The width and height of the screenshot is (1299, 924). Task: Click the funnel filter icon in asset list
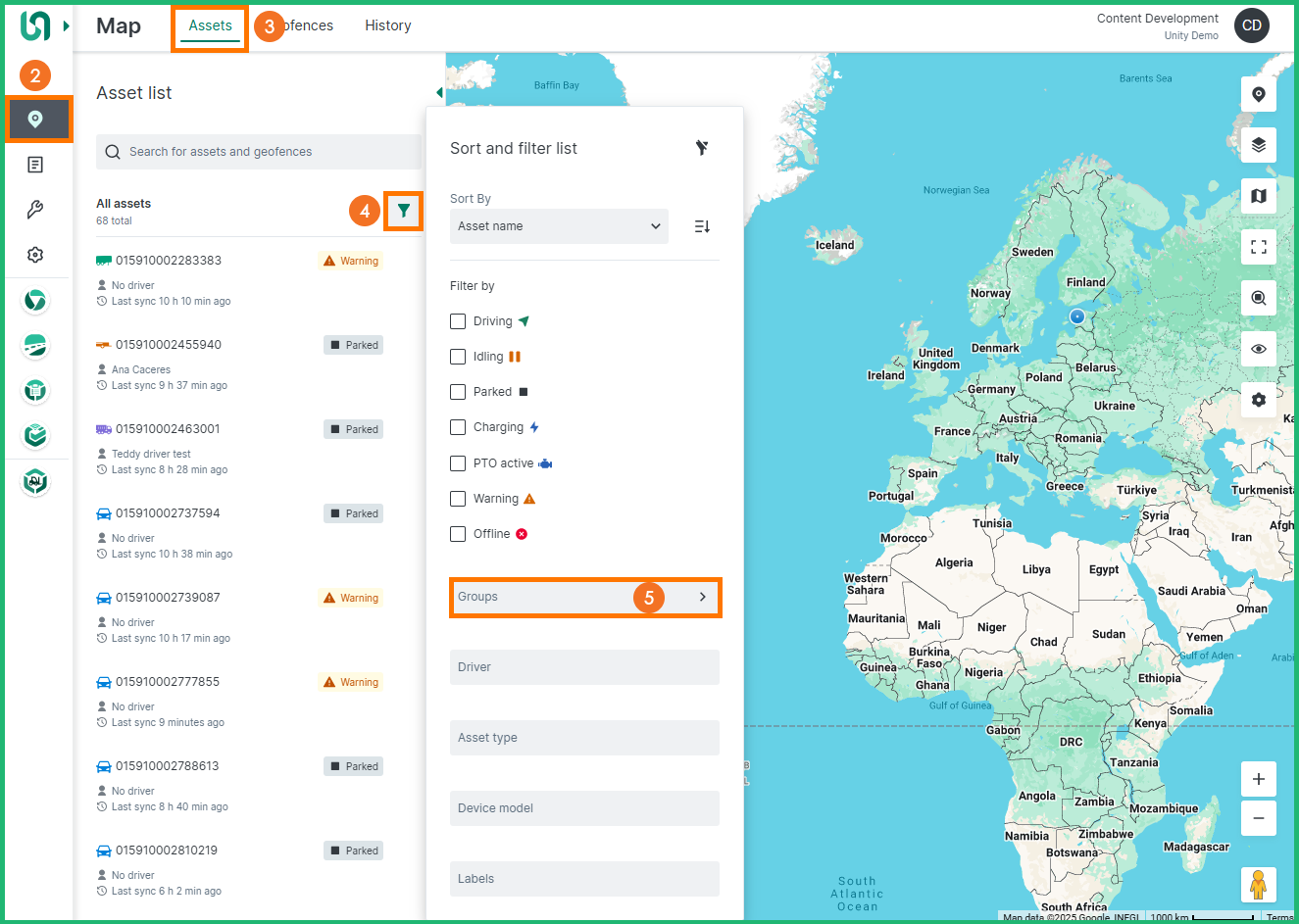[x=404, y=211]
